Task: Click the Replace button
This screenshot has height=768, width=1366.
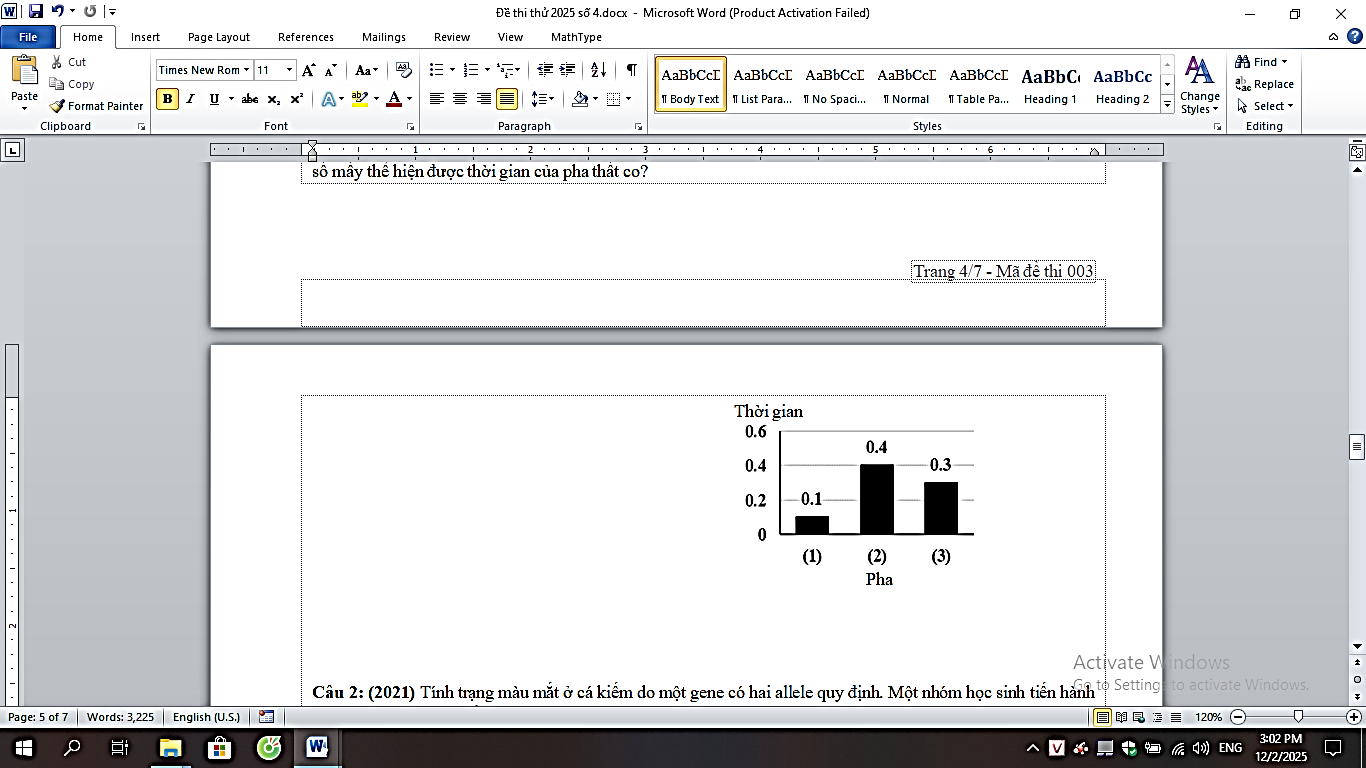Action: tap(1264, 84)
